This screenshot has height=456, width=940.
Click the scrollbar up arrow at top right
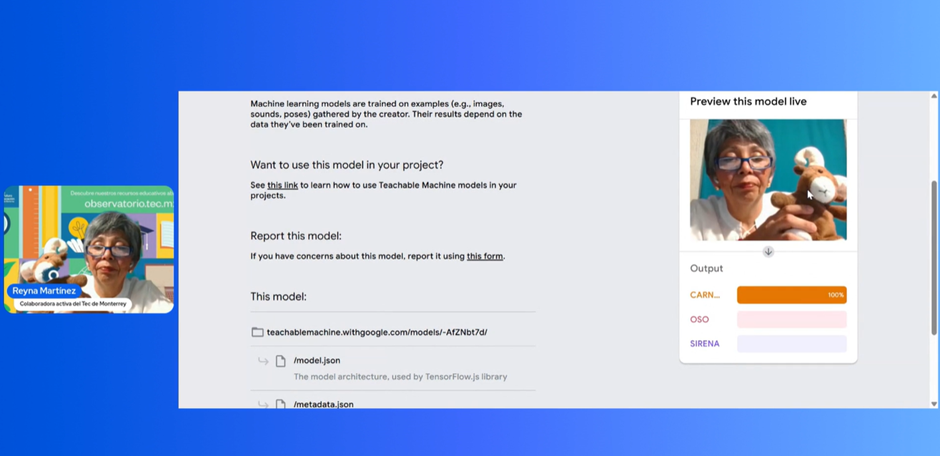(x=934, y=97)
